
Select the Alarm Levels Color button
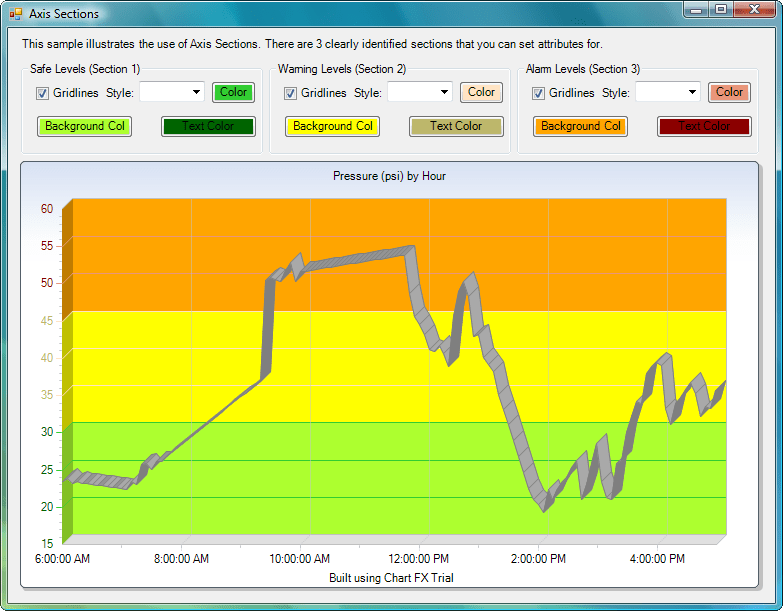729,92
